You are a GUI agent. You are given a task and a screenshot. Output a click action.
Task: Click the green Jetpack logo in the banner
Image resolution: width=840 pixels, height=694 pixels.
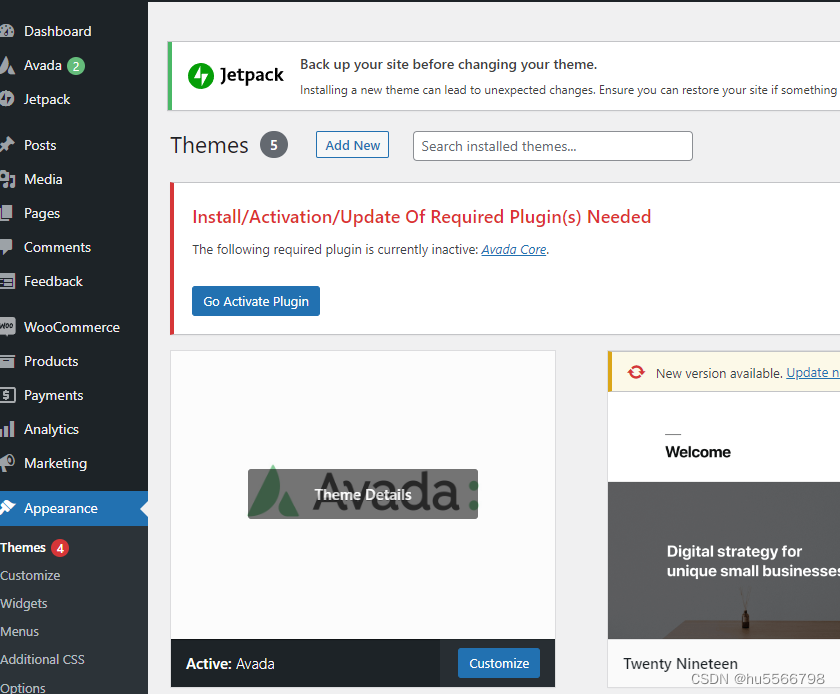coord(201,76)
